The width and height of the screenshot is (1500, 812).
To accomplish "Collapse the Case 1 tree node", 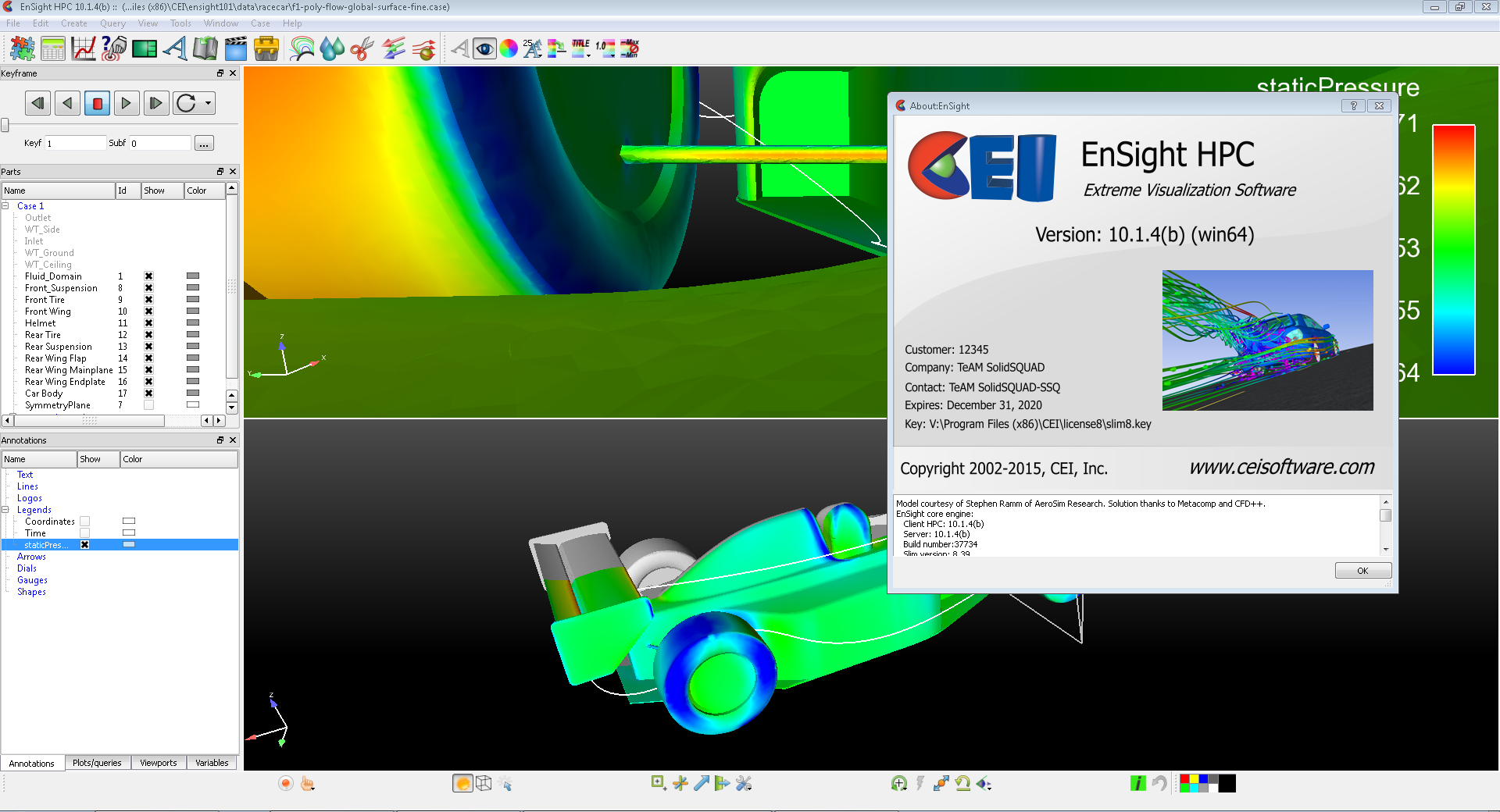I will (x=5, y=206).
